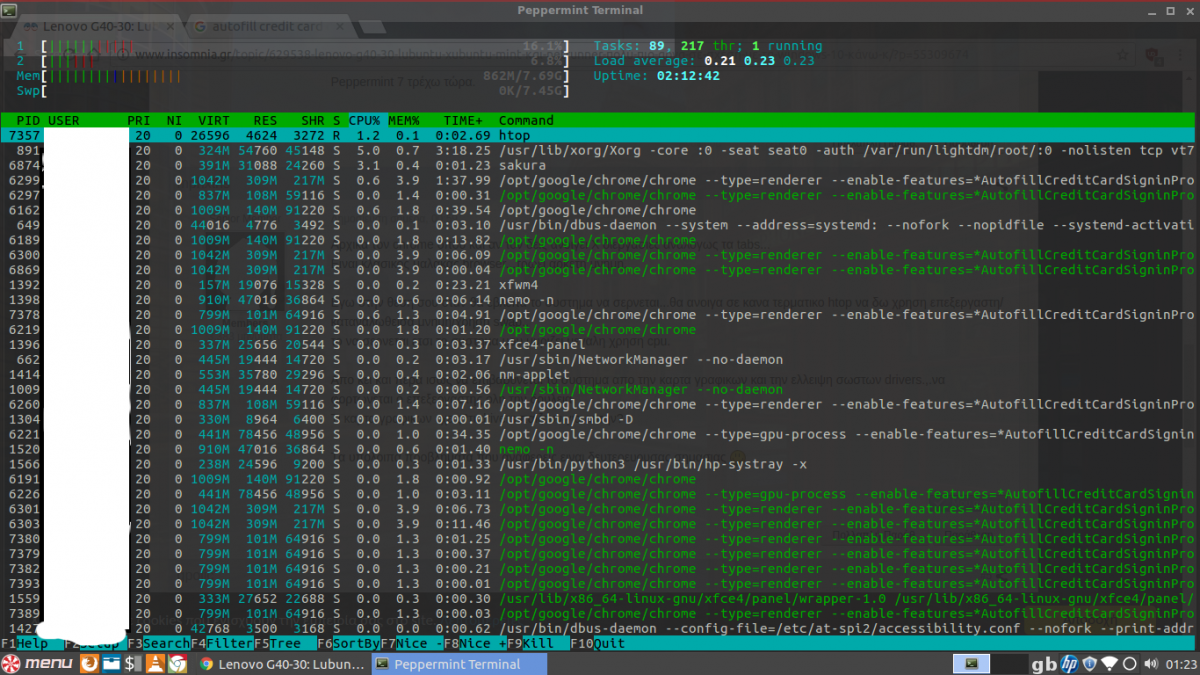Select the Xorg process row PID 891
The image size is (1200, 675).
pos(600,150)
